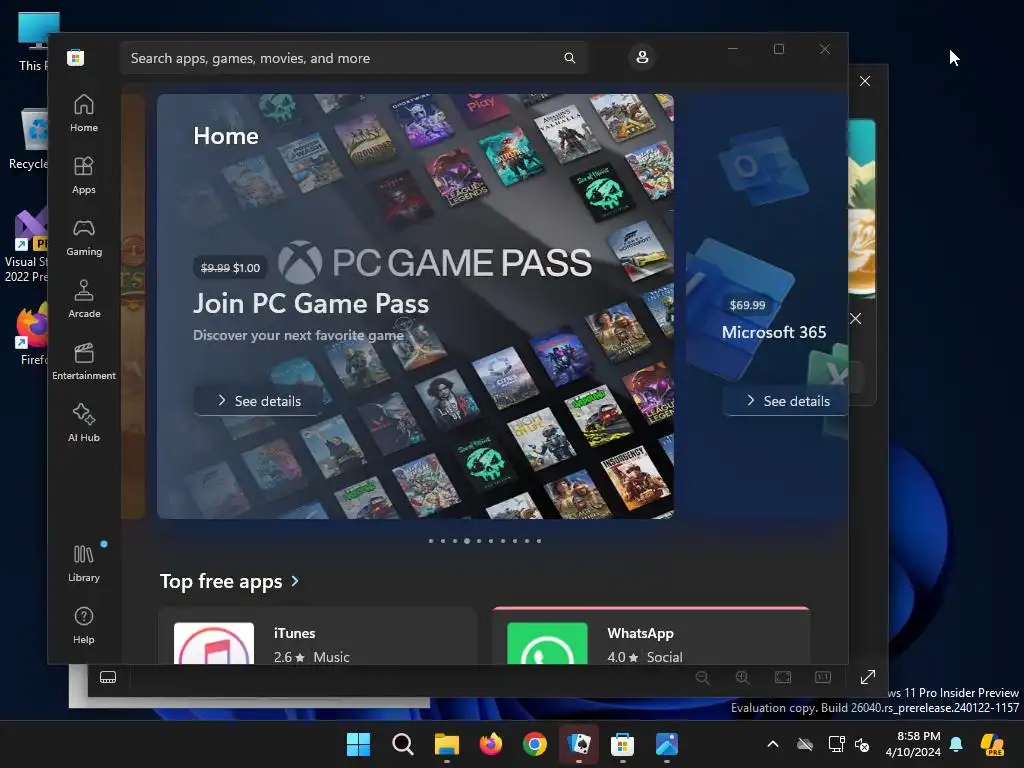Viewport: 1024px width, 768px height.
Task: Open the user account profile icon
Action: click(x=642, y=57)
